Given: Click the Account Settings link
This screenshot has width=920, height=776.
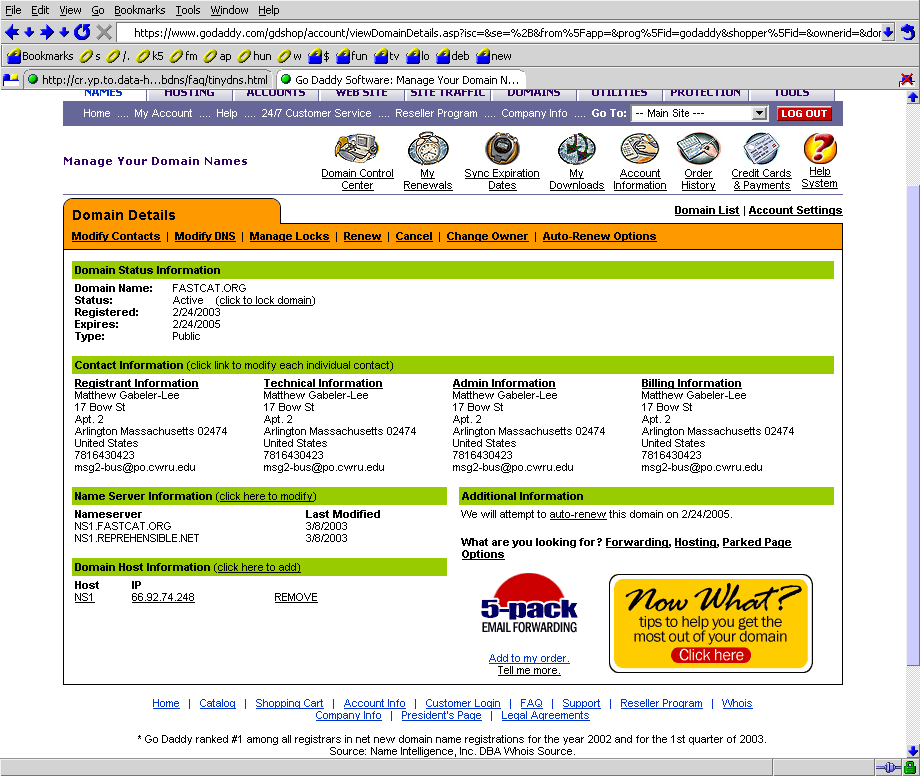Looking at the screenshot, I should pos(795,210).
